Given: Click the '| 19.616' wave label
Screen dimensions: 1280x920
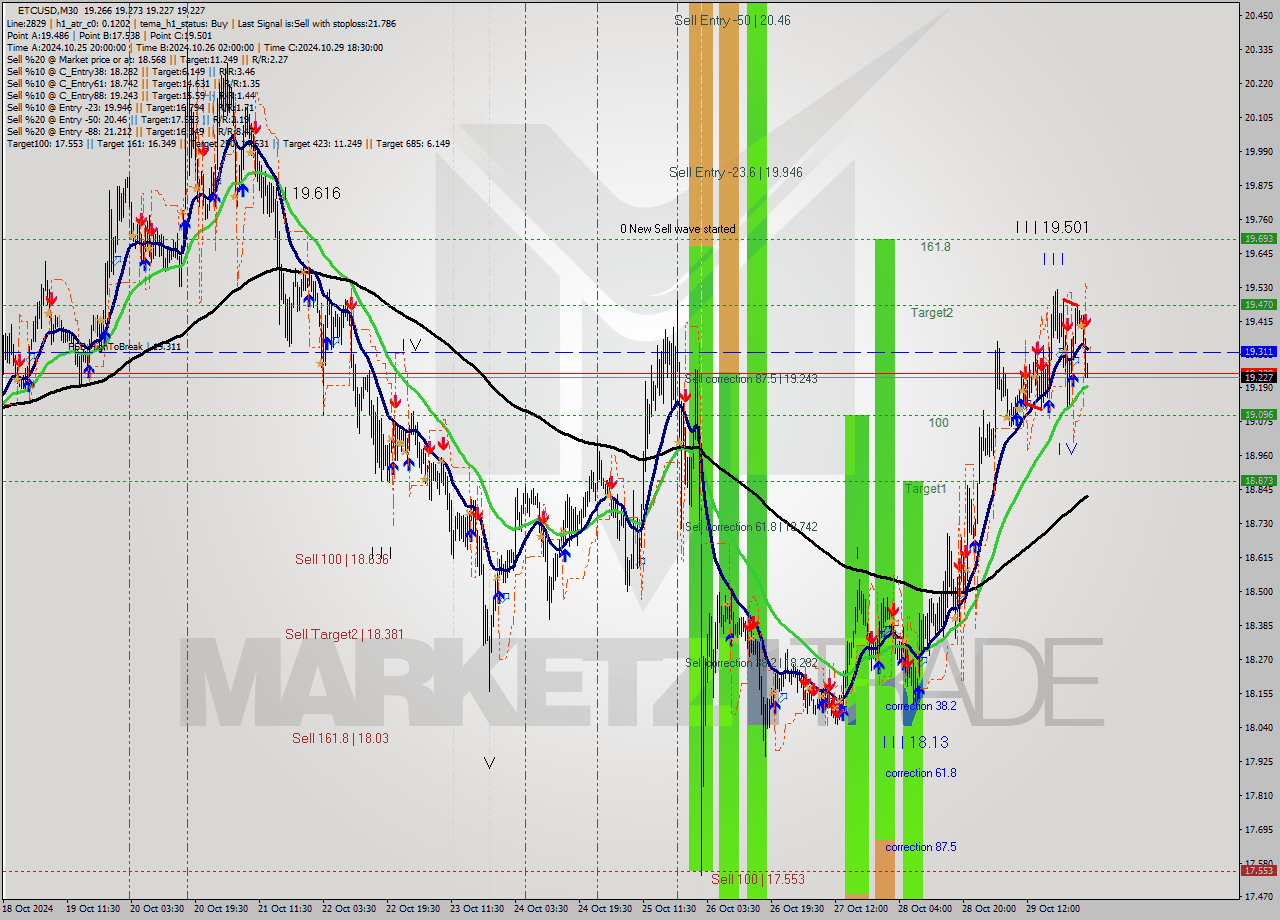Looking at the screenshot, I should pyautogui.click(x=311, y=193).
